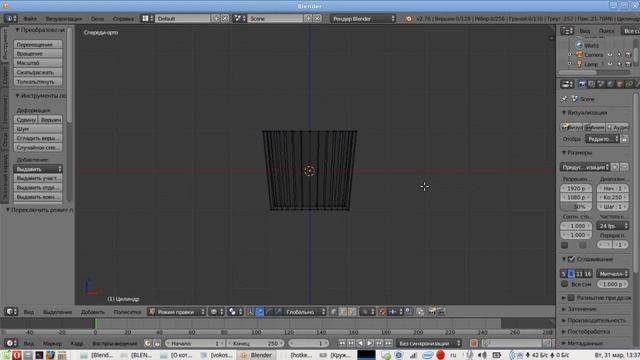640x360 pixels.
Task: Select the translate manipulator arrow
Action: [x=260, y=312]
